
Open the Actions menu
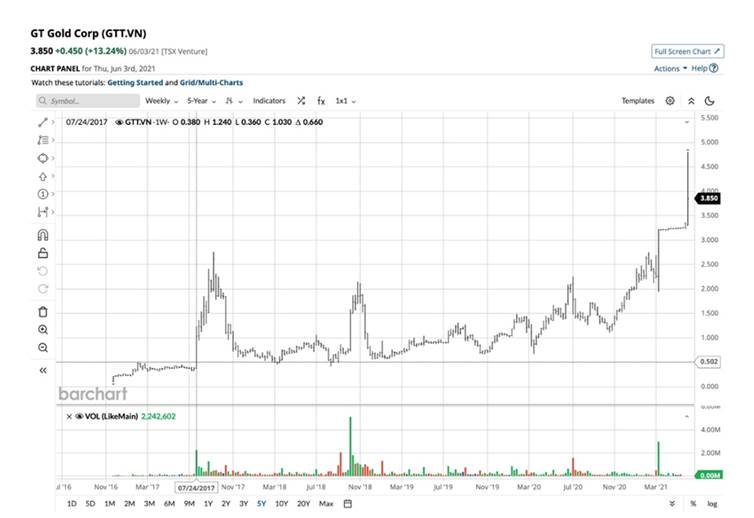coord(670,68)
